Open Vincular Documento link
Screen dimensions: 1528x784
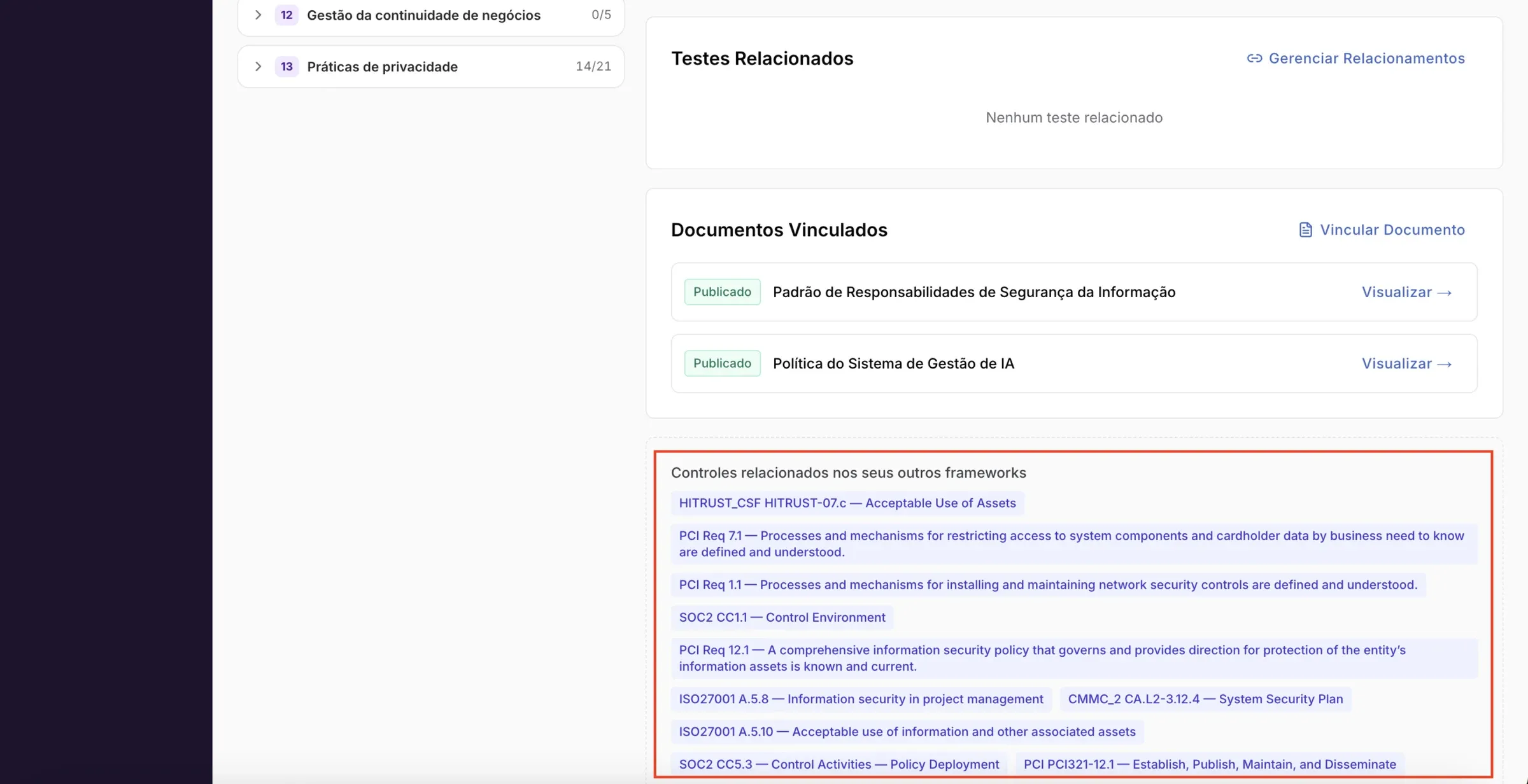[x=1392, y=230]
